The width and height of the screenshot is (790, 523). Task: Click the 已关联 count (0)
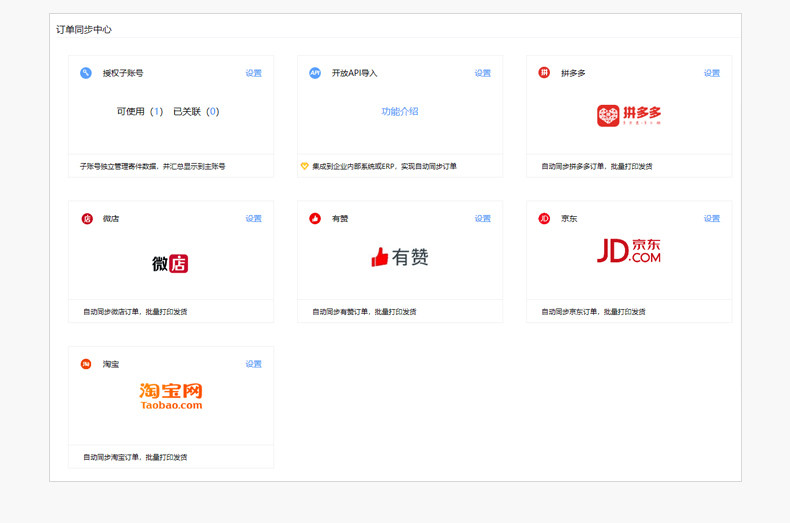[x=213, y=111]
